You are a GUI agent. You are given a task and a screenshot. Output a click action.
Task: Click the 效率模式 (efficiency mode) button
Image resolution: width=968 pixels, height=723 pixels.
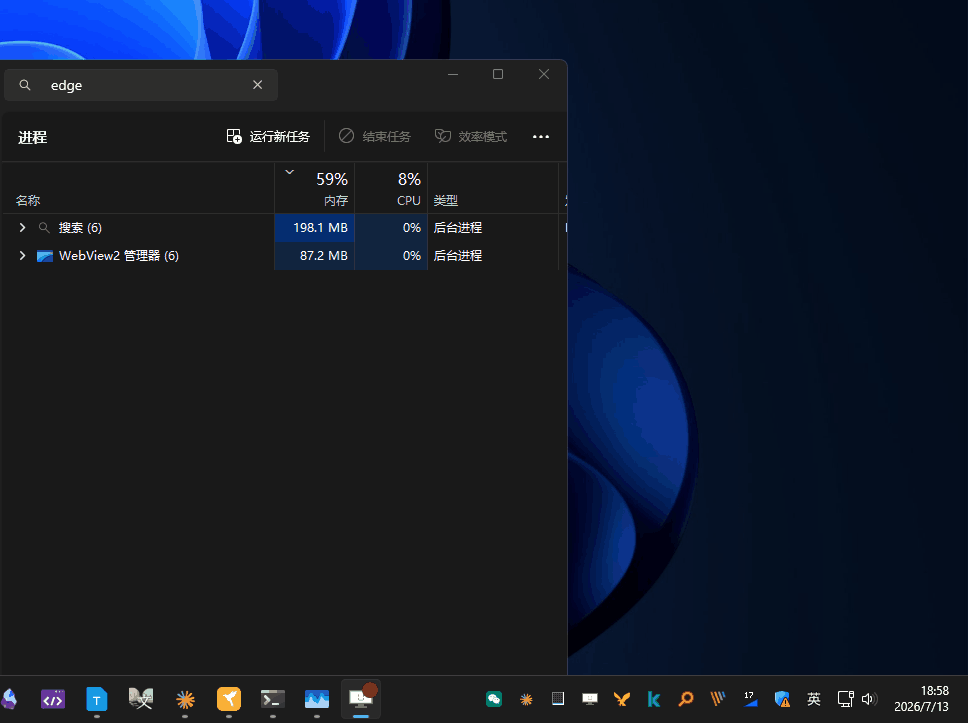pos(471,136)
